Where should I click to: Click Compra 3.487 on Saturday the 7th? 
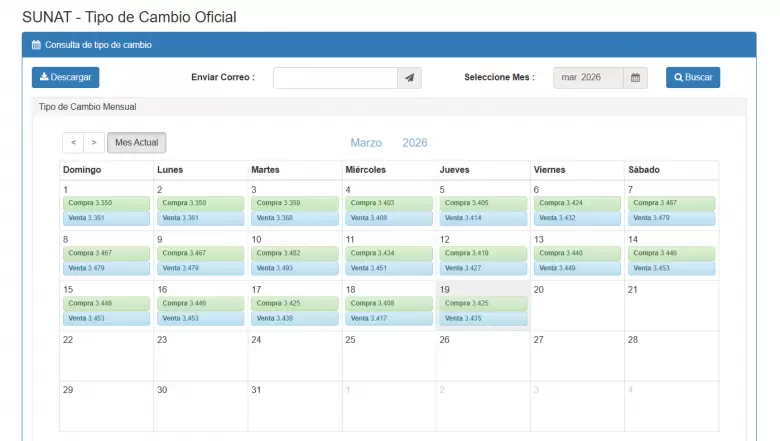[x=670, y=203]
